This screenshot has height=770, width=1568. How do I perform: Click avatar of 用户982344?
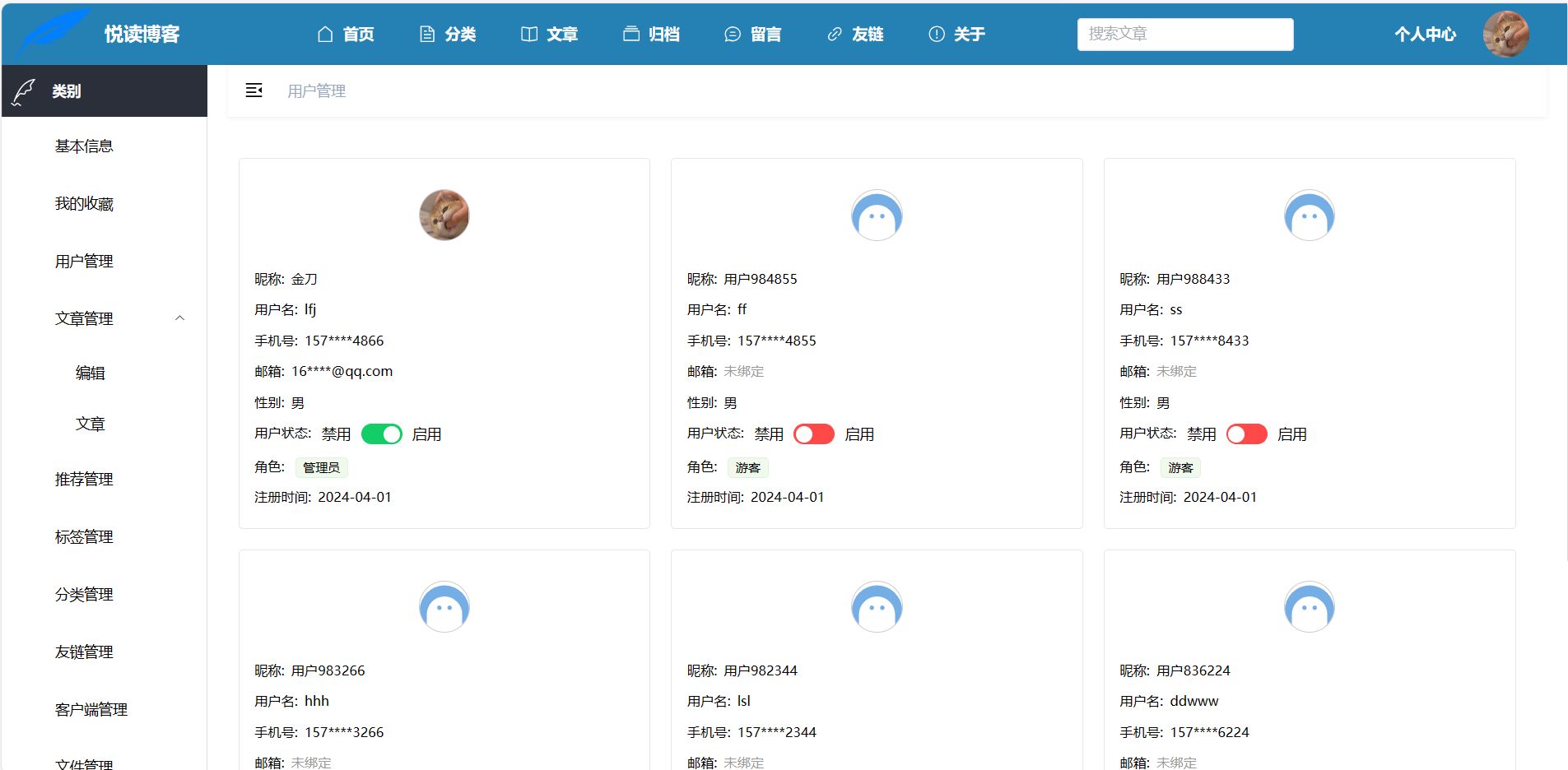coord(877,606)
